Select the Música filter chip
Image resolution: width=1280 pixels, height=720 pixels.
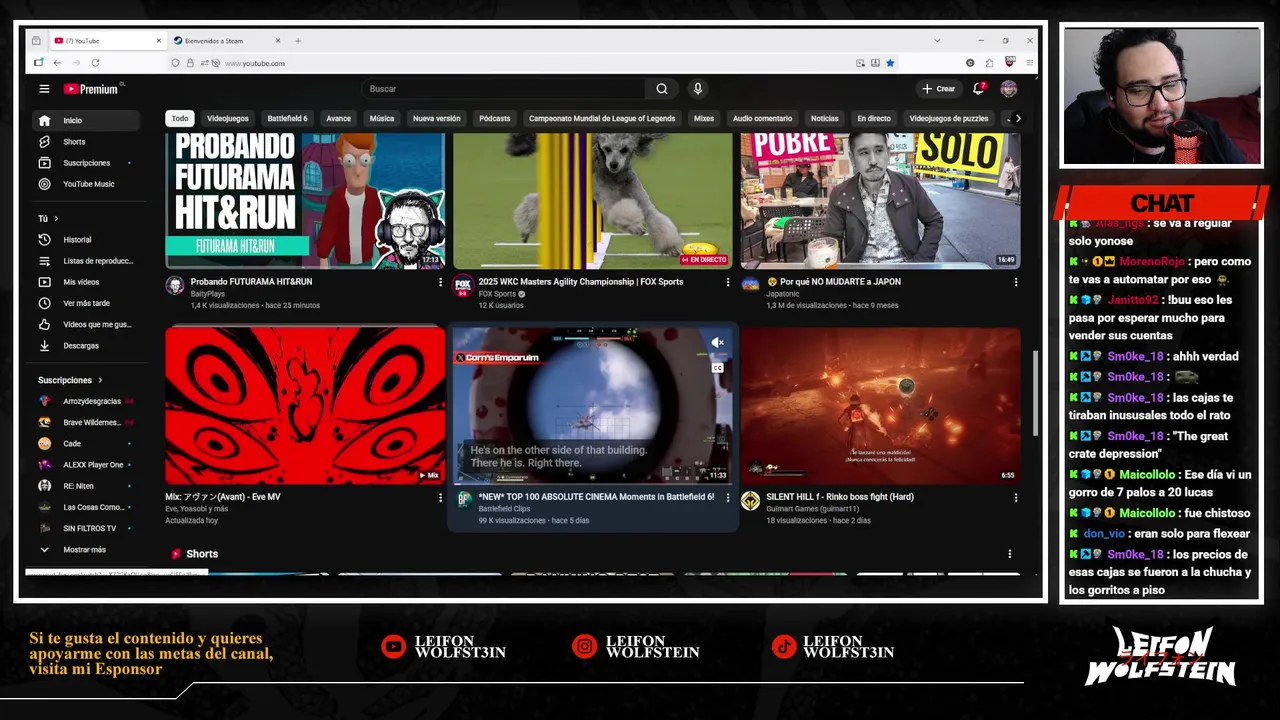pos(382,118)
